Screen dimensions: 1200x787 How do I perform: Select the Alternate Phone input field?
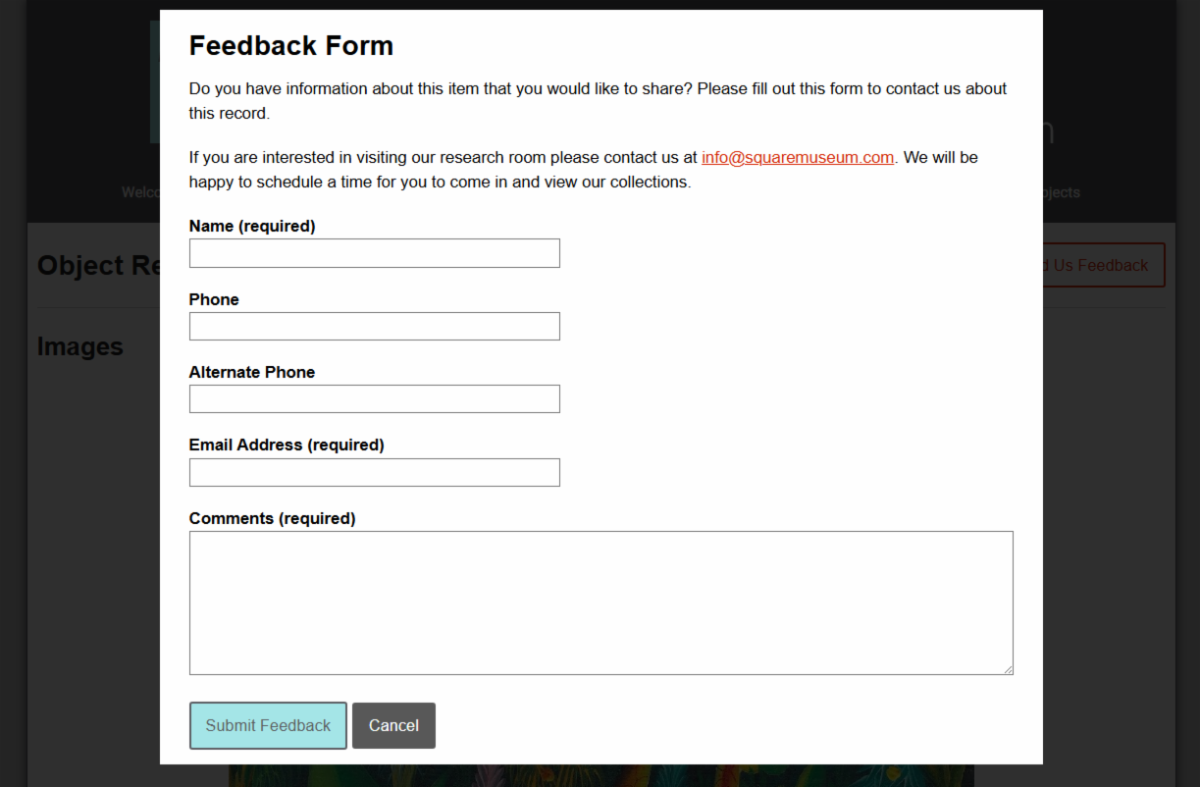[x=374, y=399]
